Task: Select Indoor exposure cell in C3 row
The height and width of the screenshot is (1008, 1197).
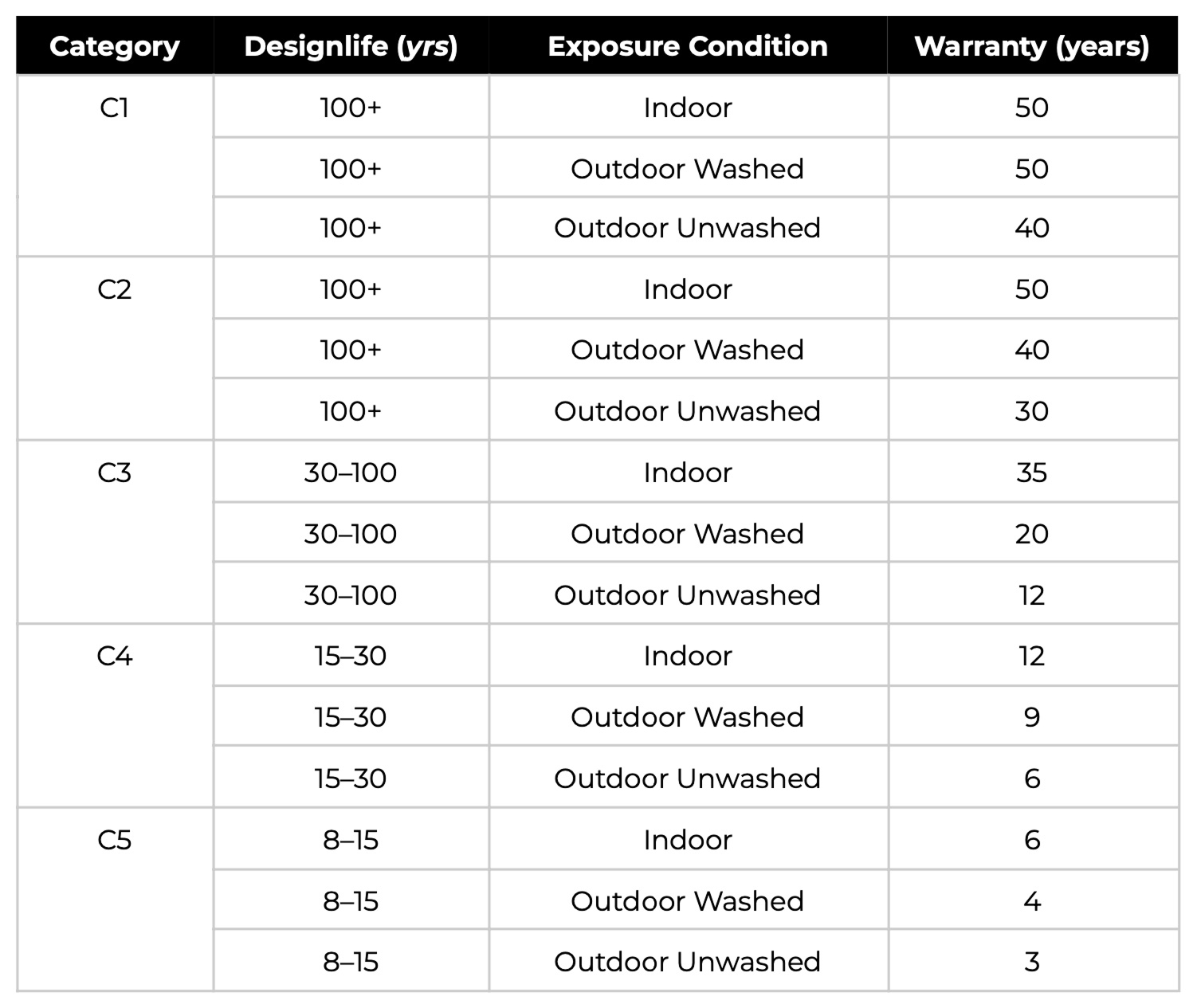Action: click(688, 473)
